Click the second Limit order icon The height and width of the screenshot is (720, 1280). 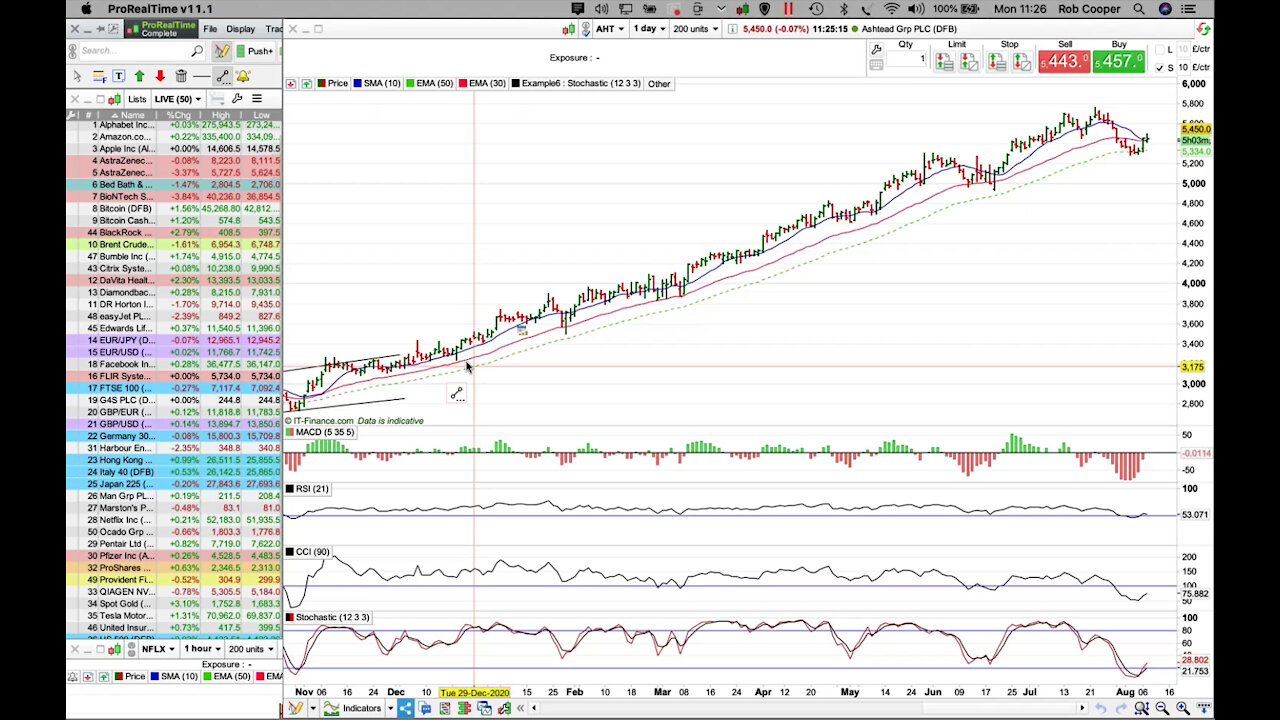969,62
